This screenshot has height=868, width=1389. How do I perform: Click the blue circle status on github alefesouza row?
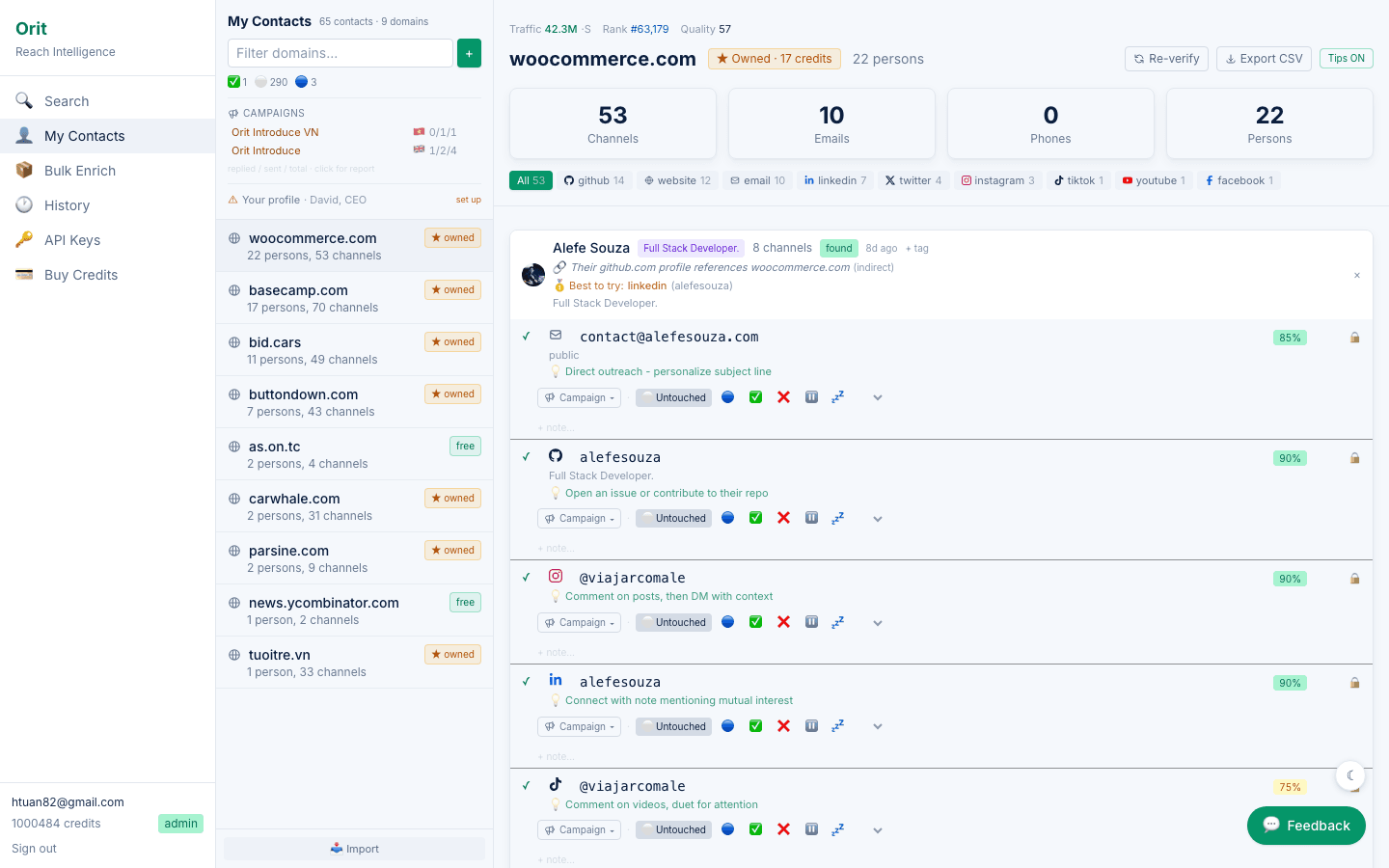tap(728, 518)
